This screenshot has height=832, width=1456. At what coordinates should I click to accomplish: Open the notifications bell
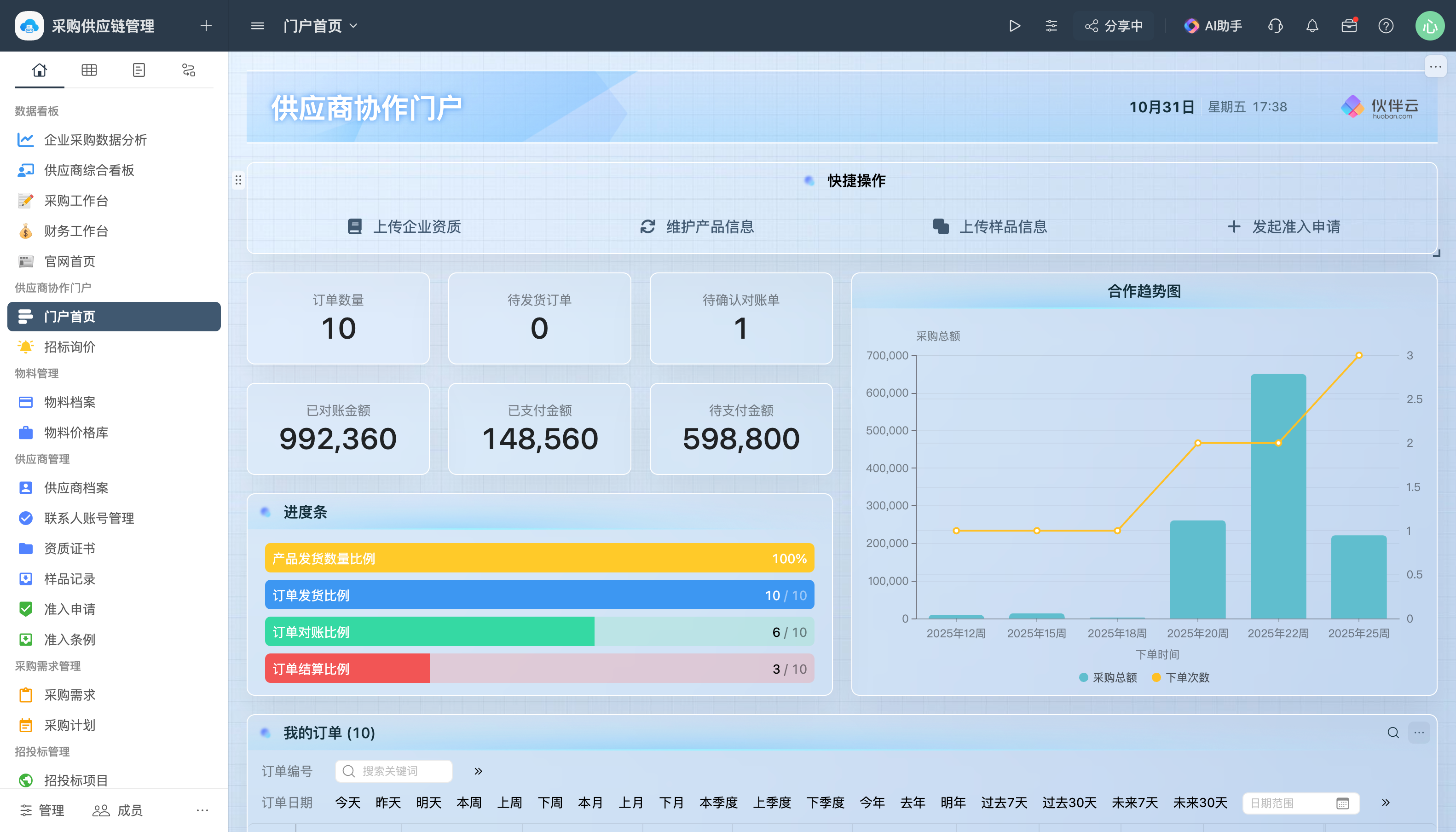[x=1312, y=26]
